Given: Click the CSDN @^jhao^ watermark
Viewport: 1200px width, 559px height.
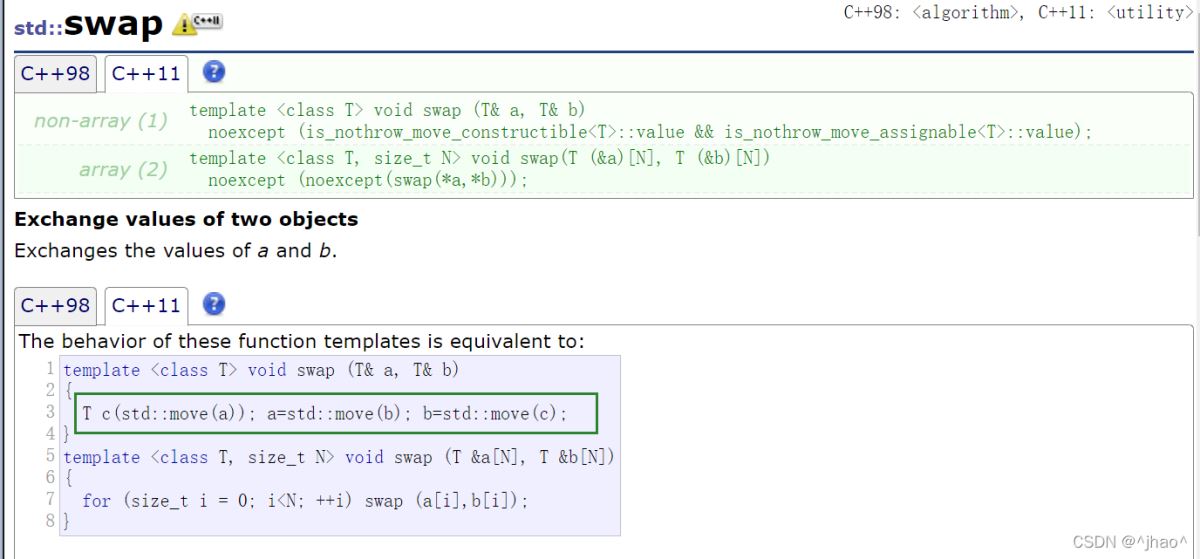Looking at the screenshot, I should [1131, 541].
